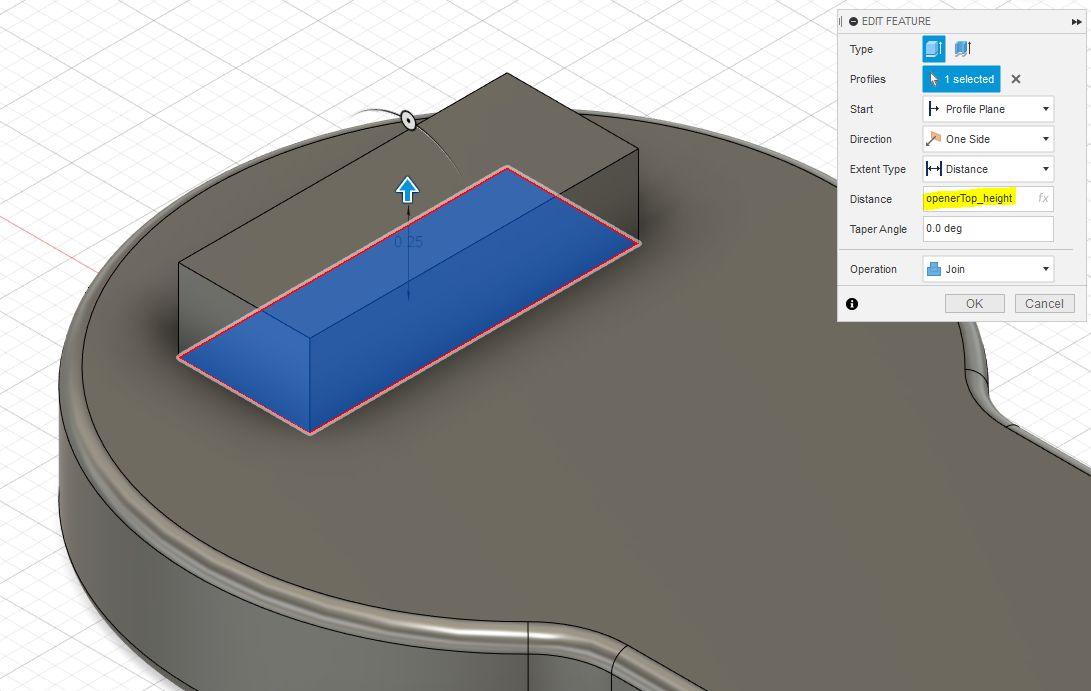Open the Direction dropdown showing One Side

coord(987,139)
